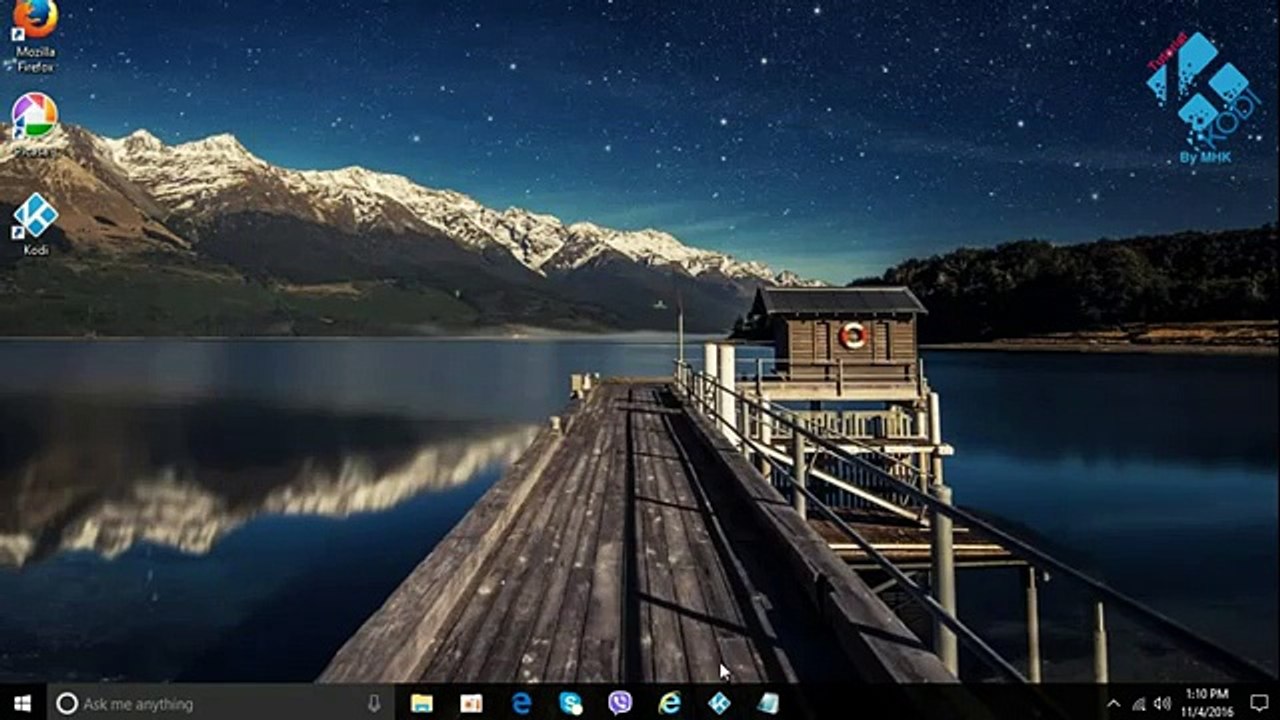Open the taskbar app right of Kodi

pos(768,703)
